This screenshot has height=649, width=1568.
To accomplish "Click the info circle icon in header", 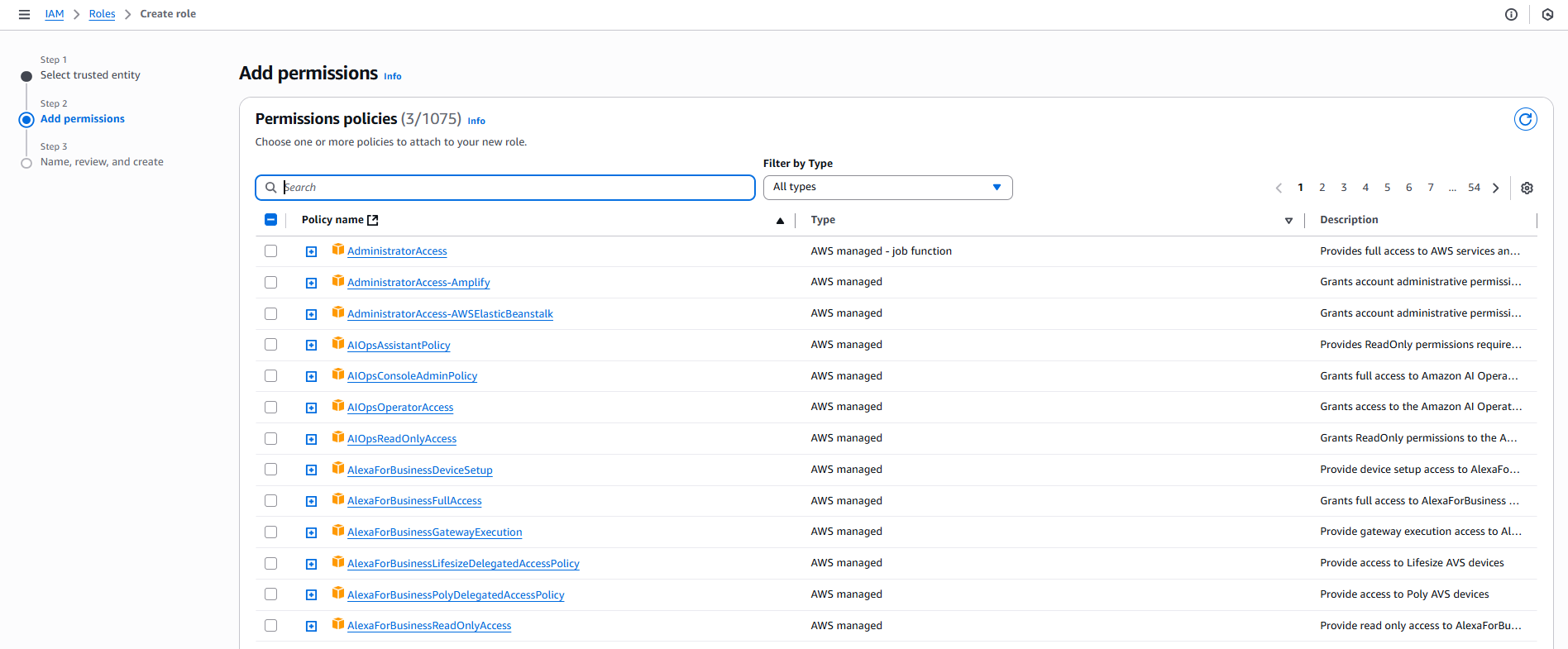I will pyautogui.click(x=1511, y=14).
